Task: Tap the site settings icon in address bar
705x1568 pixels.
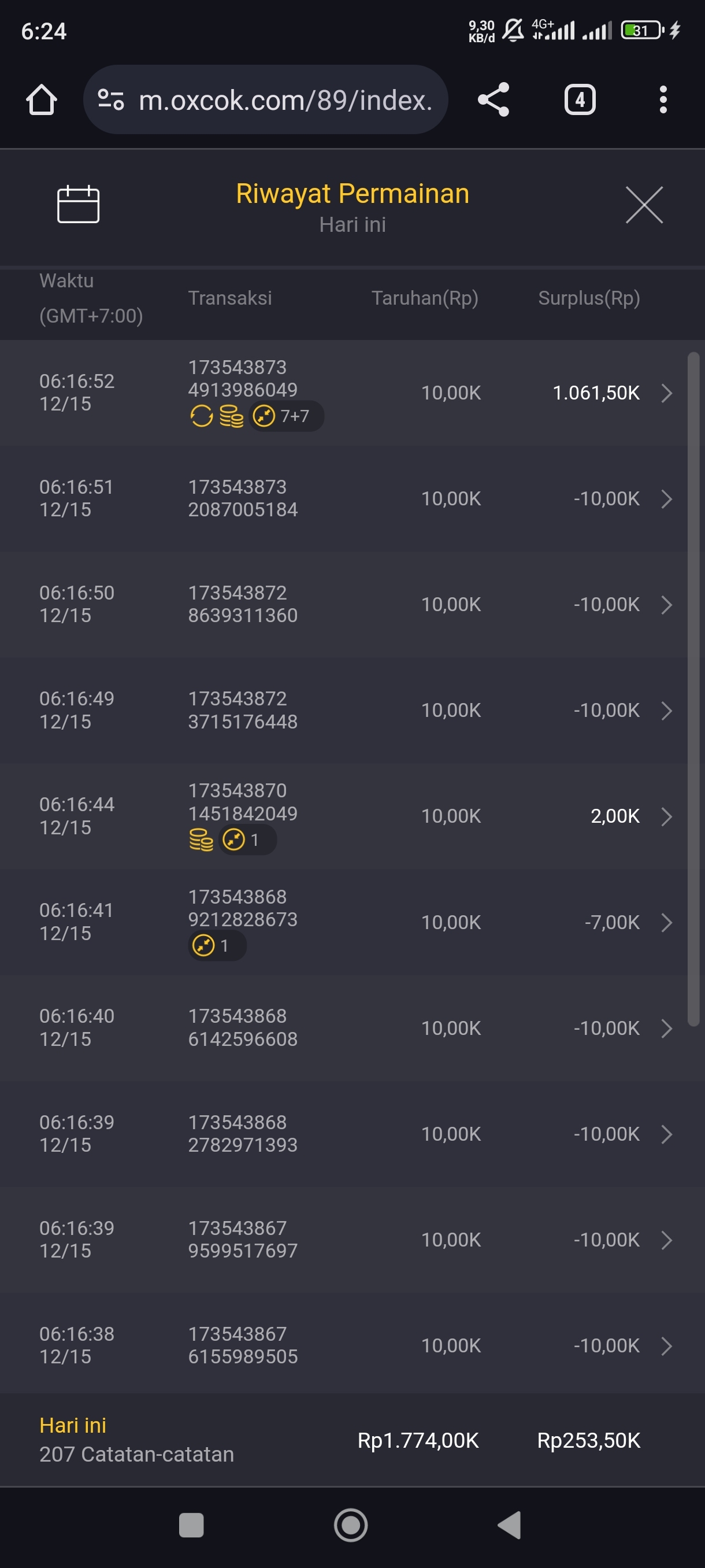Action: coord(112,100)
